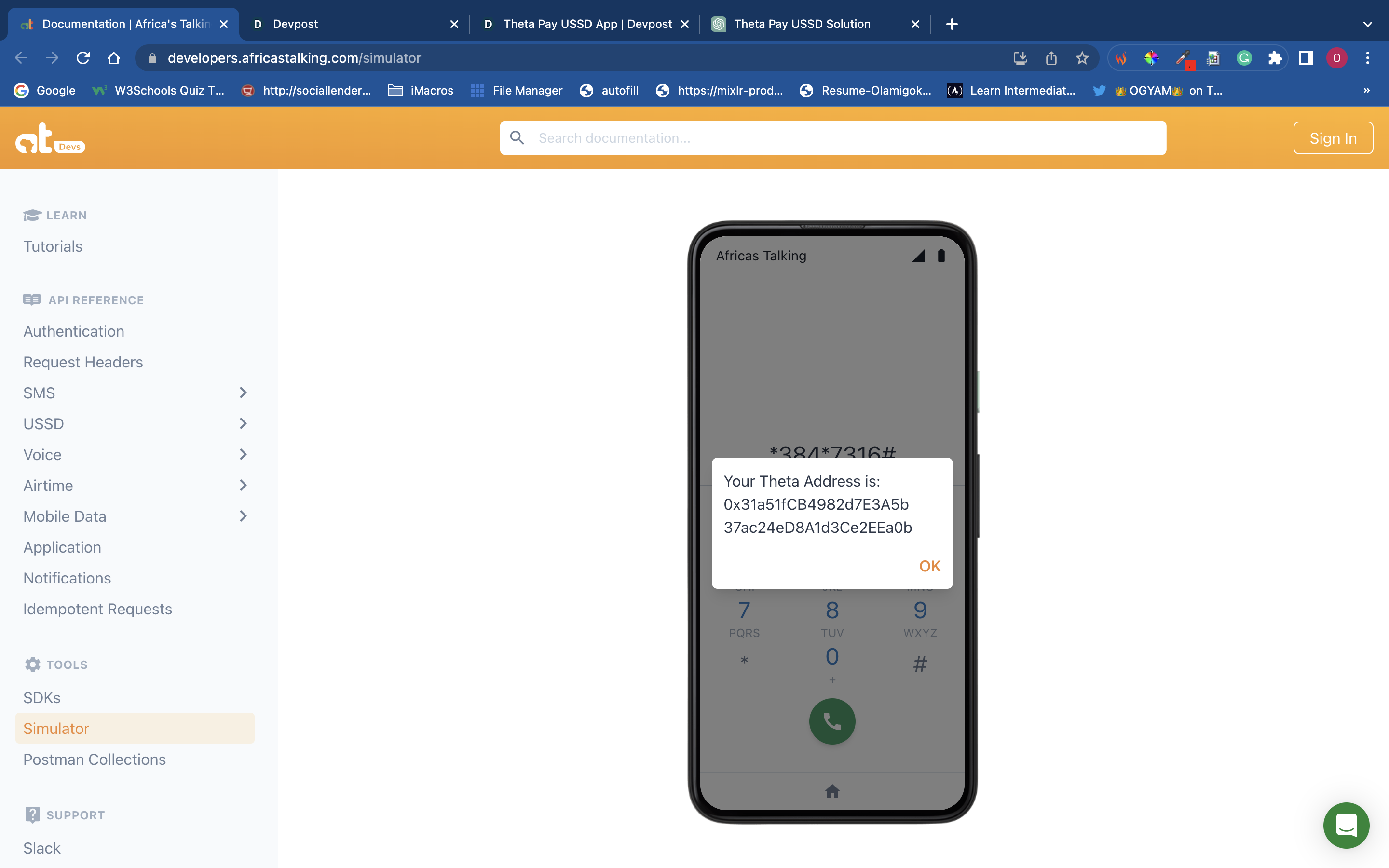Expand the Mobile Data section
This screenshot has height=868, width=1389.
(243, 516)
